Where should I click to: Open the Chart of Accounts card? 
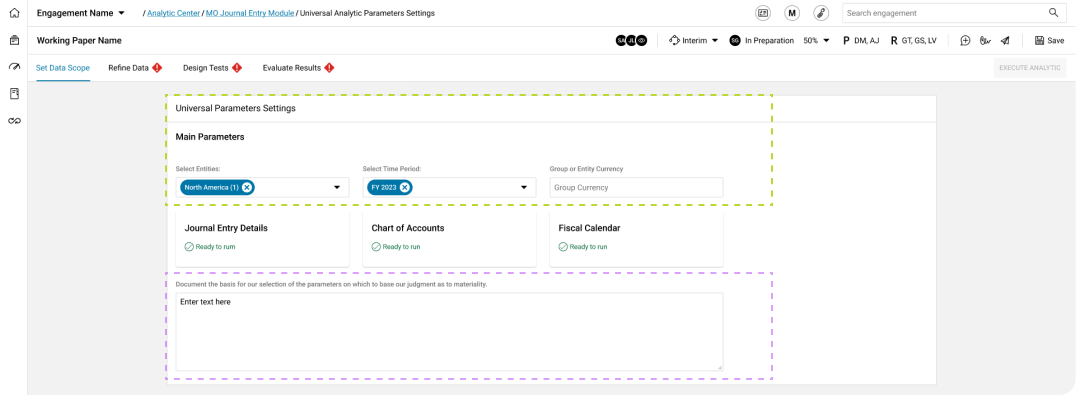(x=449, y=239)
